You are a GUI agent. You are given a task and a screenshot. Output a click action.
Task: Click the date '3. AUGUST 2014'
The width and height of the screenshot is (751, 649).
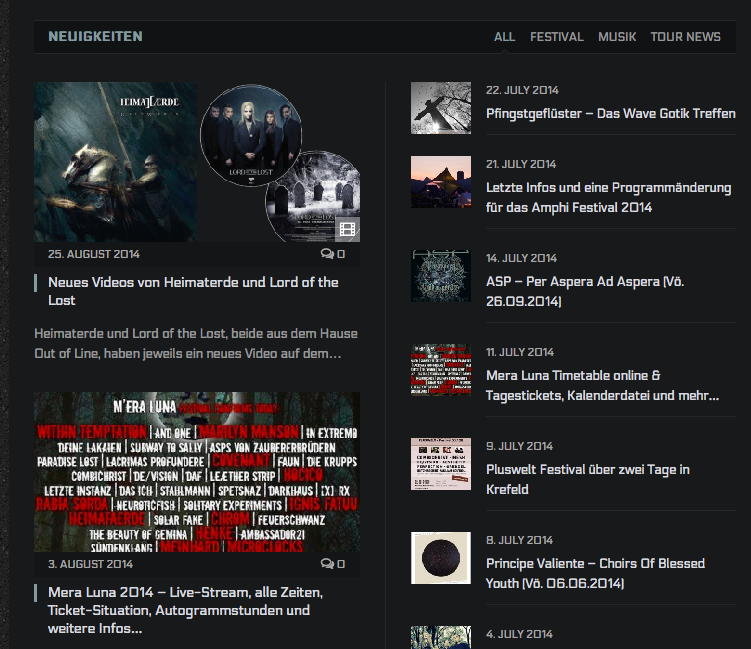coord(91,564)
